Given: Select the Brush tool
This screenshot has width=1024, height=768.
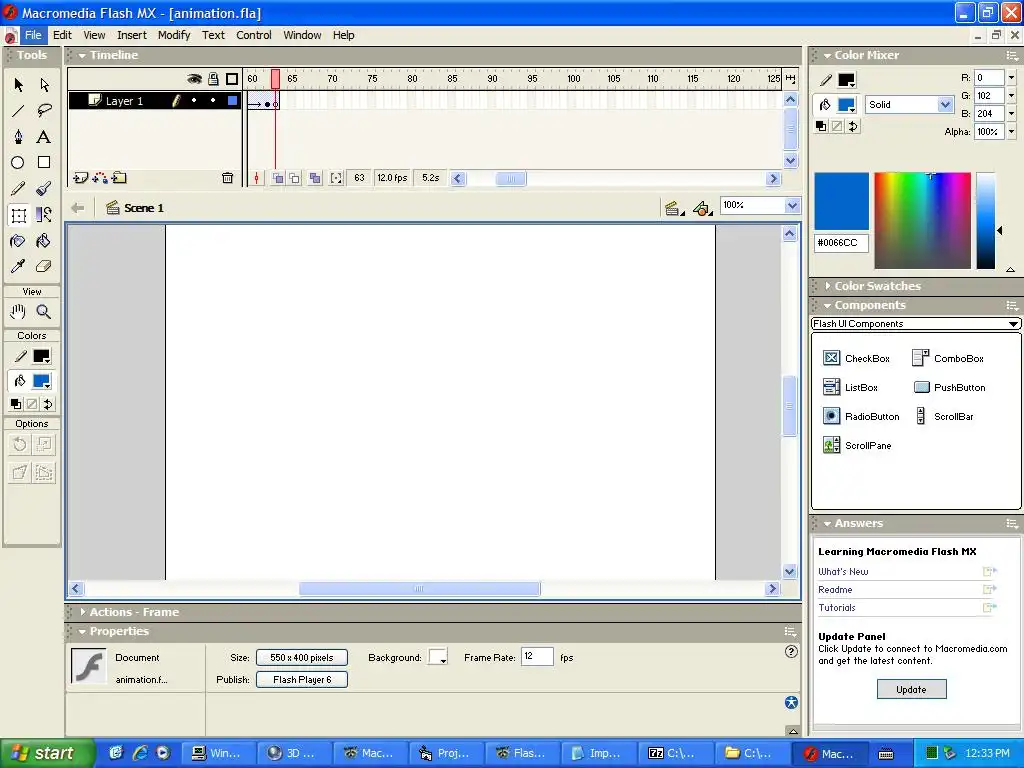Looking at the screenshot, I should tap(44, 189).
